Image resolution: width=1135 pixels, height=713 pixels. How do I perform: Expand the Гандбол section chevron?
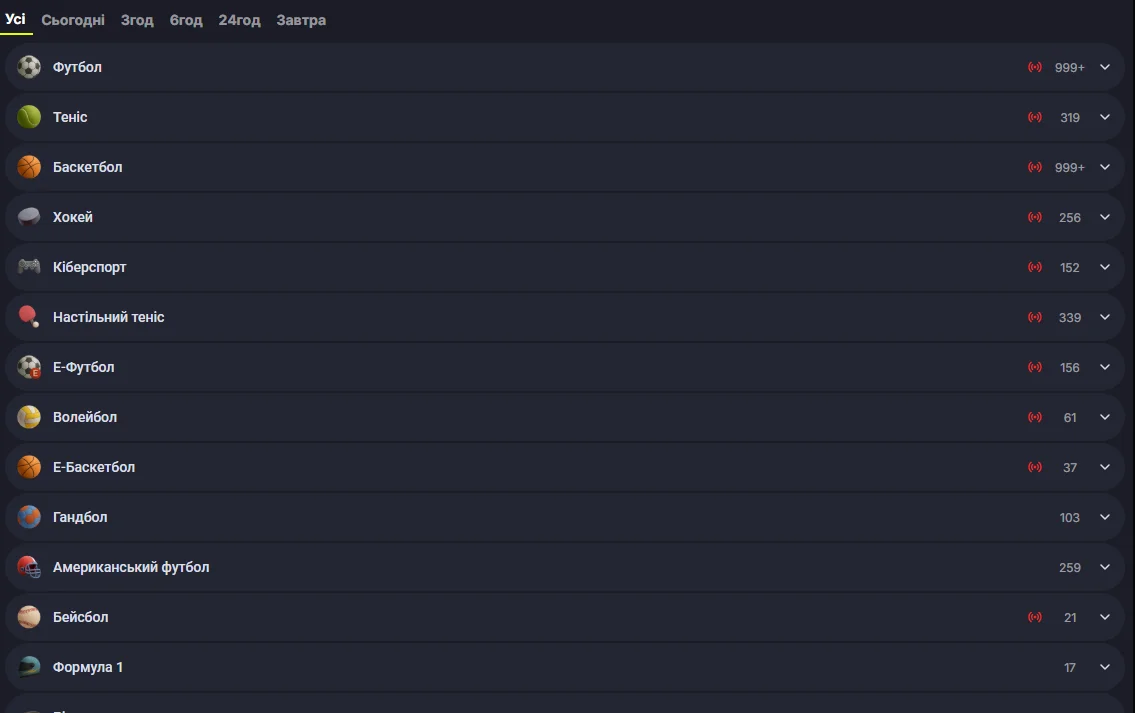coord(1105,517)
